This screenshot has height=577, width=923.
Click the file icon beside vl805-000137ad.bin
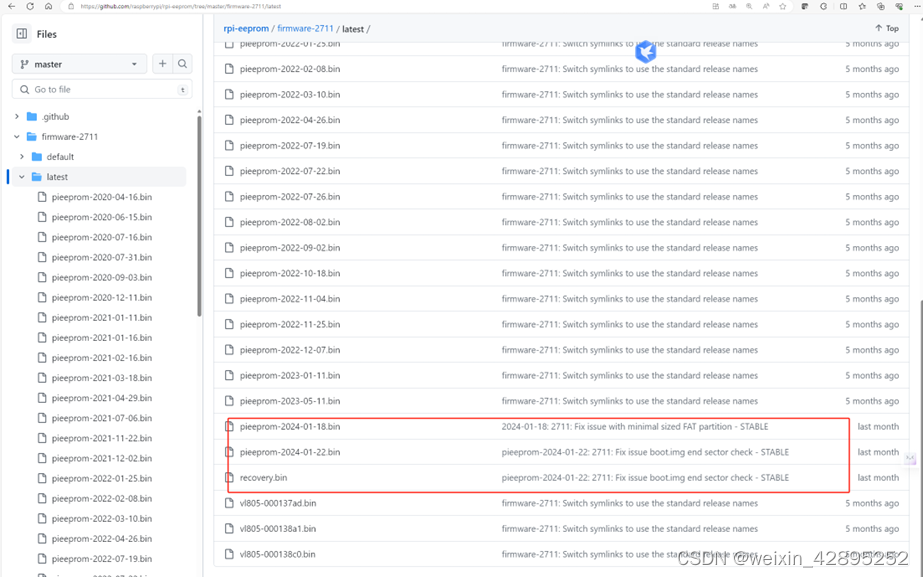pyautogui.click(x=229, y=503)
